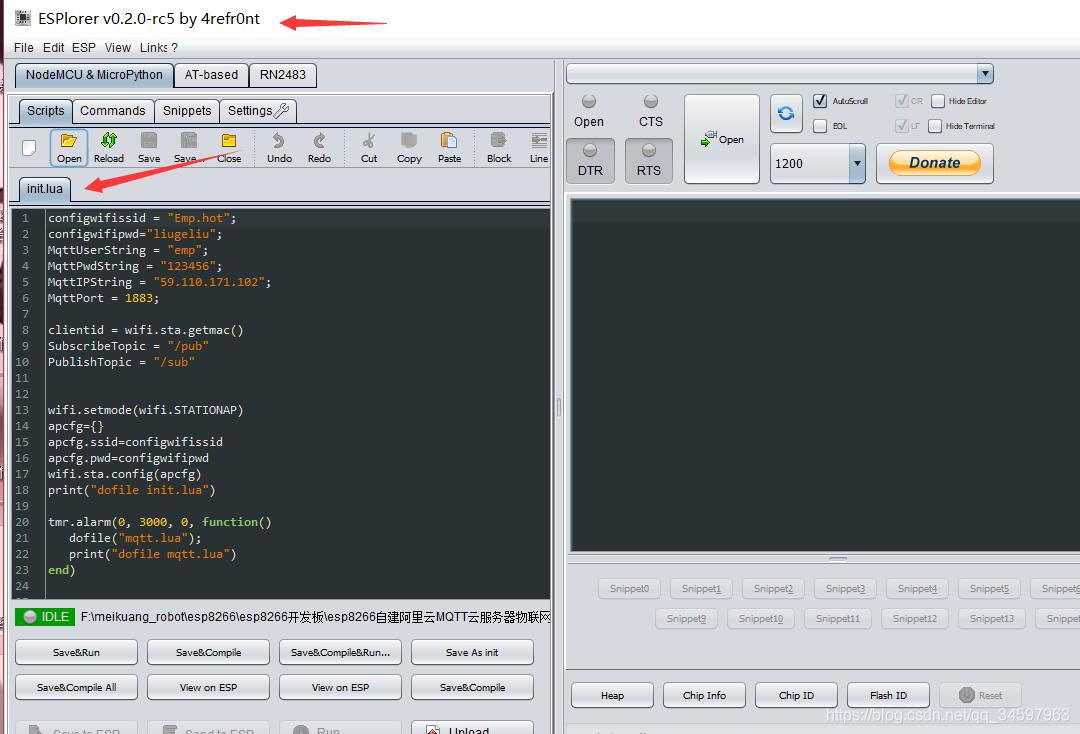This screenshot has width=1080, height=734.
Task: Click the Chip Info button
Action: coord(704,695)
